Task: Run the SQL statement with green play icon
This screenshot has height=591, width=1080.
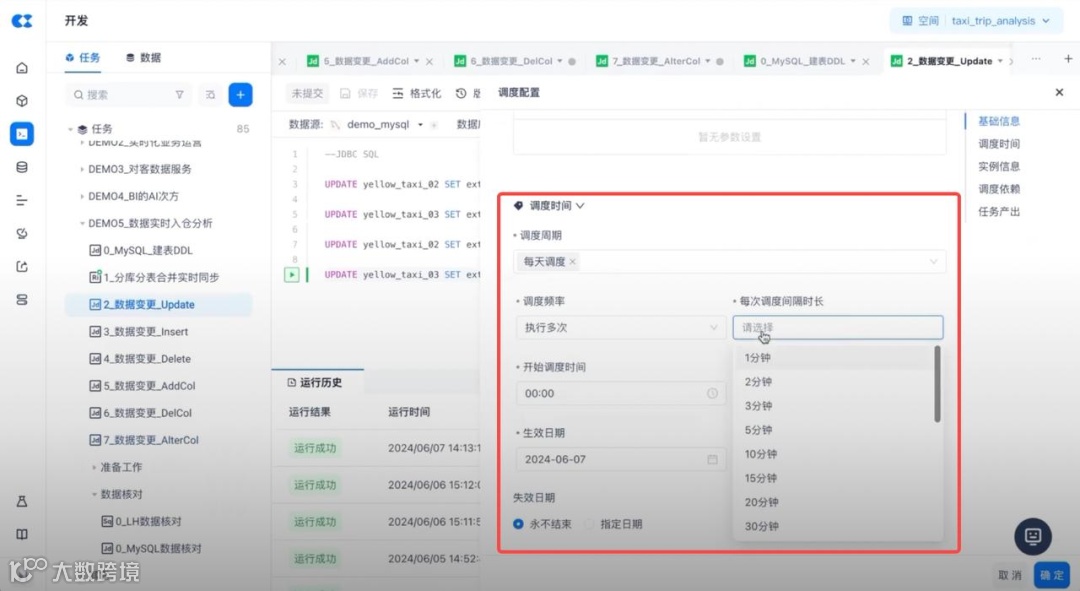Action: pos(291,274)
